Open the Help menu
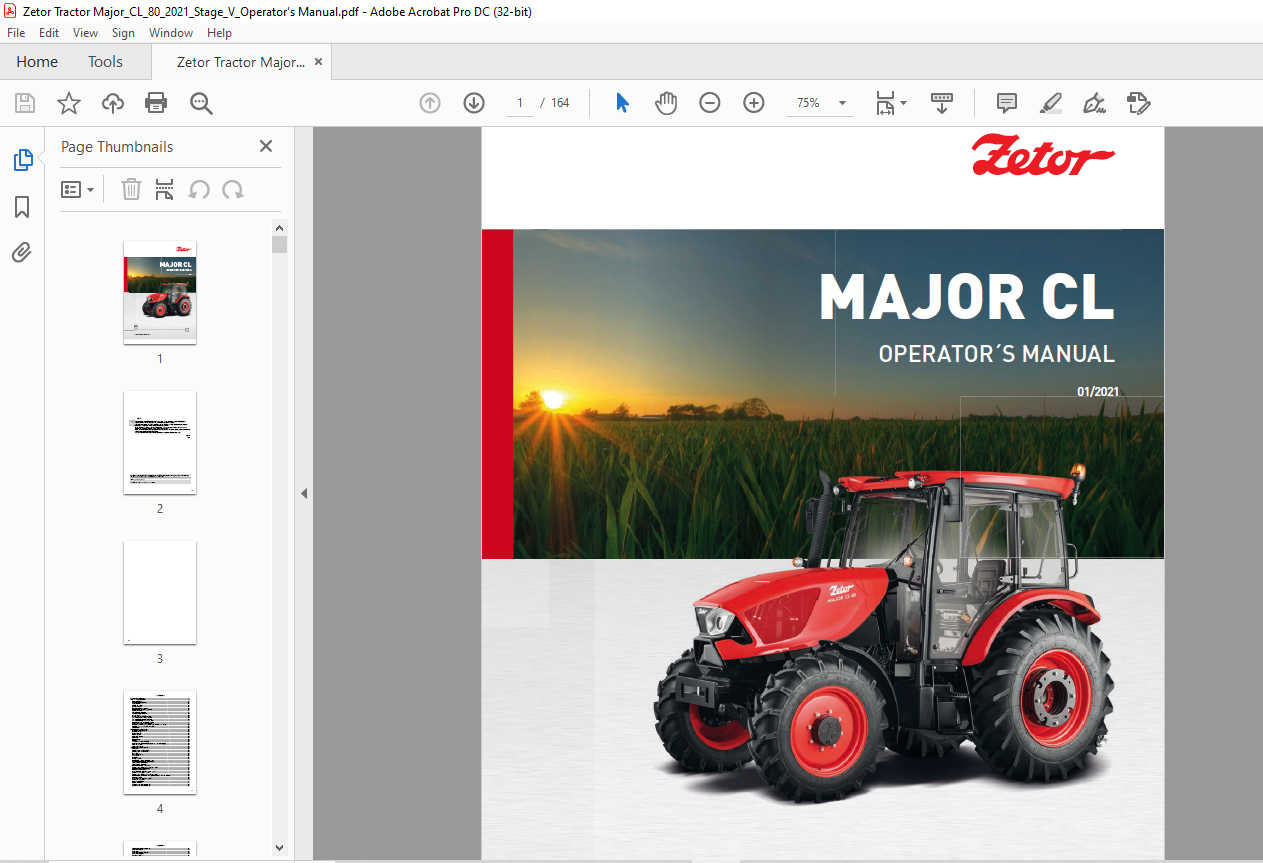Viewport: 1263px width, 863px height. [x=219, y=33]
